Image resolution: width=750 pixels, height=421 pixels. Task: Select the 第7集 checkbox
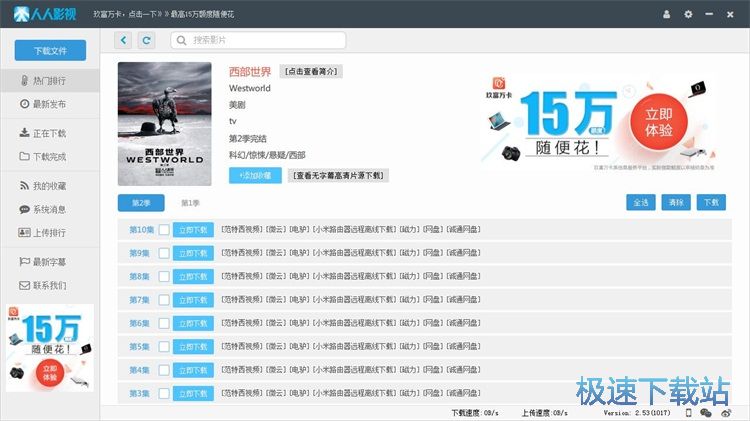point(164,300)
